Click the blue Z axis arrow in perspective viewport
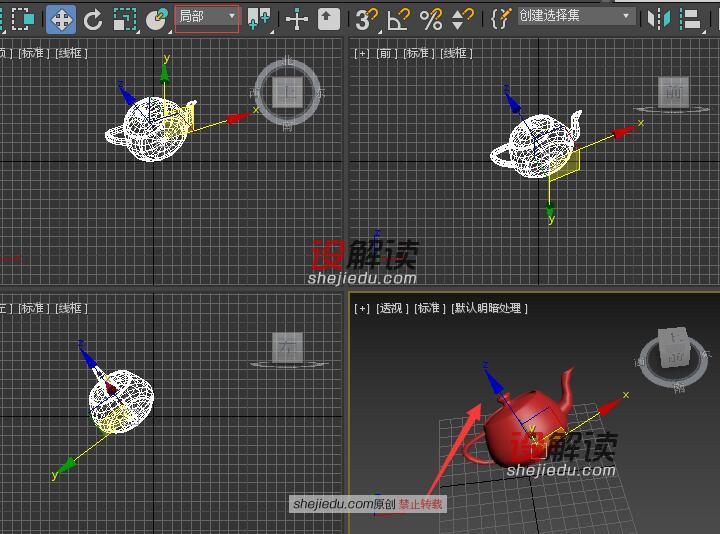 click(x=493, y=381)
